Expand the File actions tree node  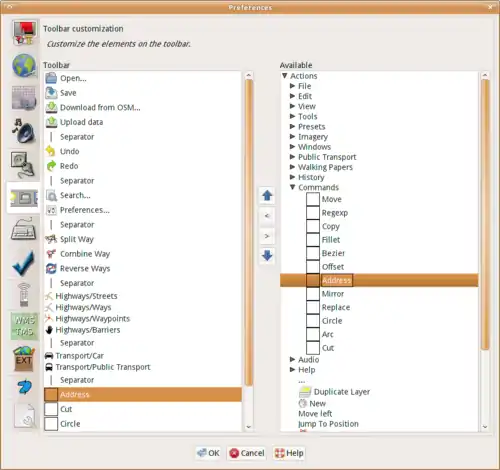point(292,86)
